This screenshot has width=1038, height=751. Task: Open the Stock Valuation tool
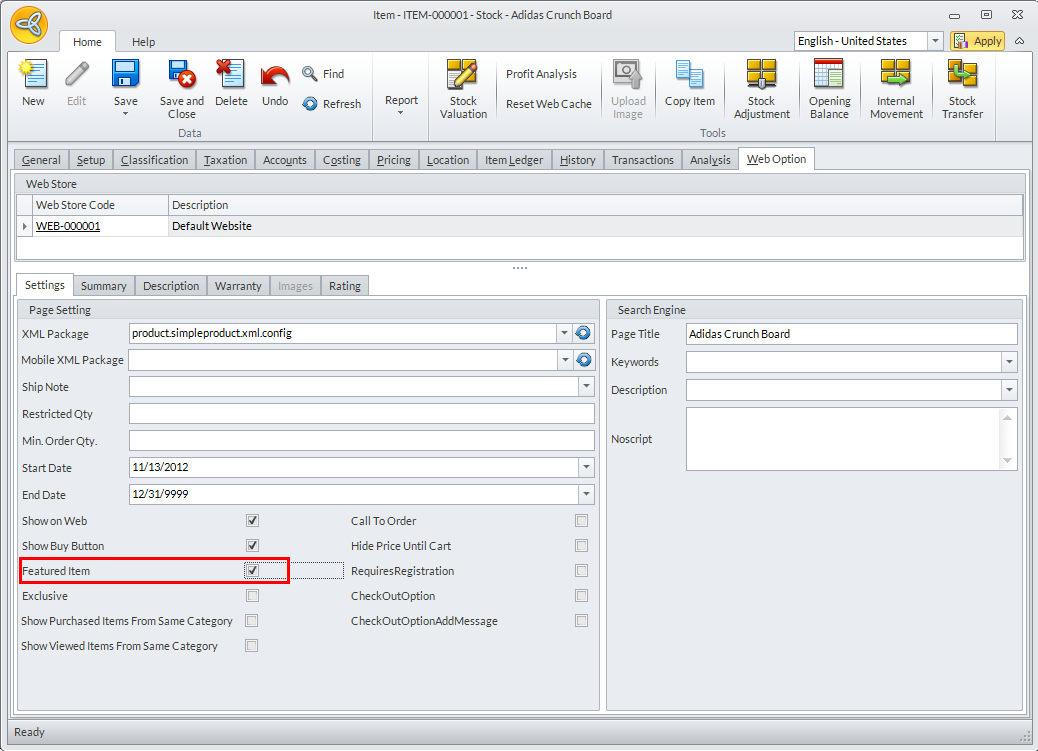[463, 88]
